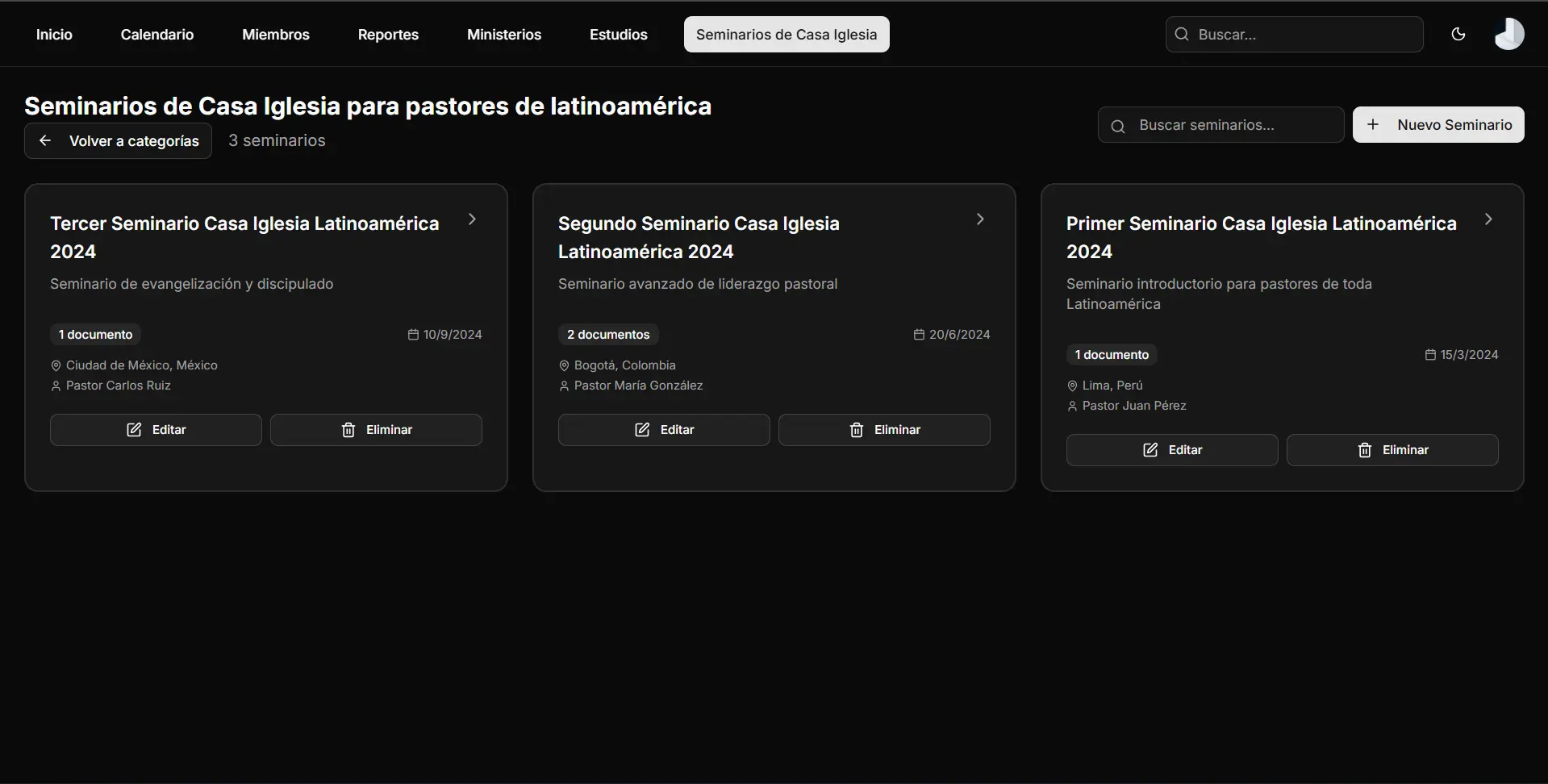Click Volver a categorías button
1548x784 pixels.
coord(118,141)
